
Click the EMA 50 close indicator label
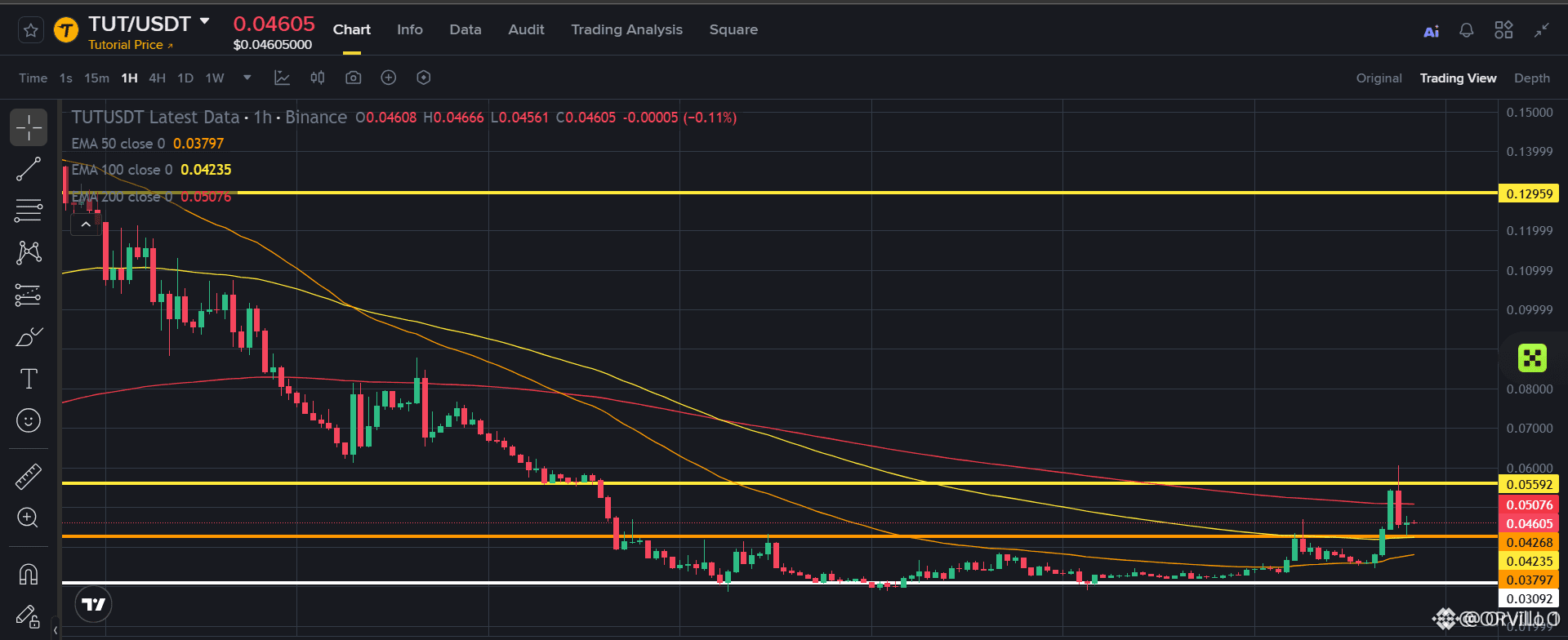[x=118, y=144]
